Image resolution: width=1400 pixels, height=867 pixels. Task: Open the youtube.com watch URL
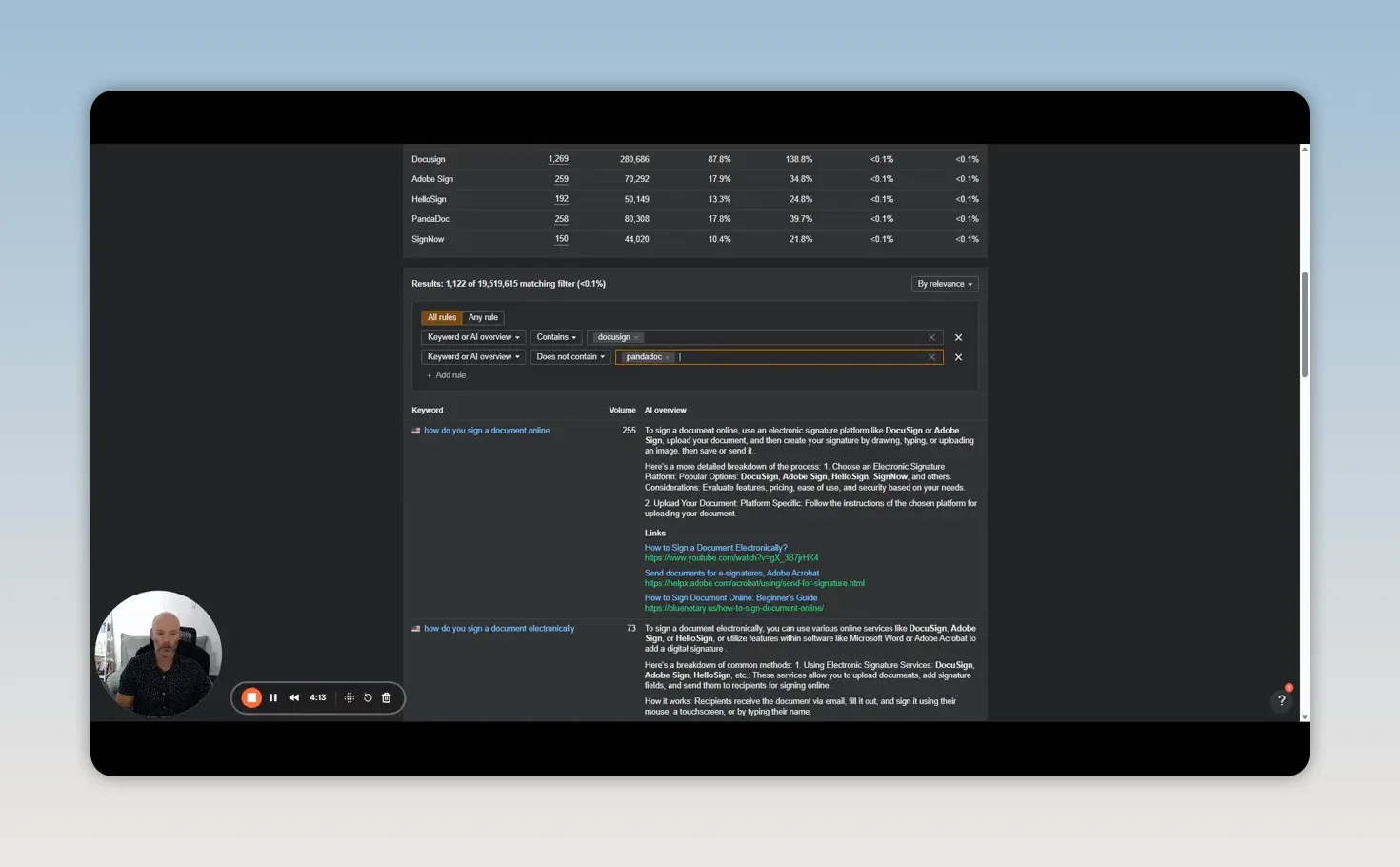coord(731,558)
